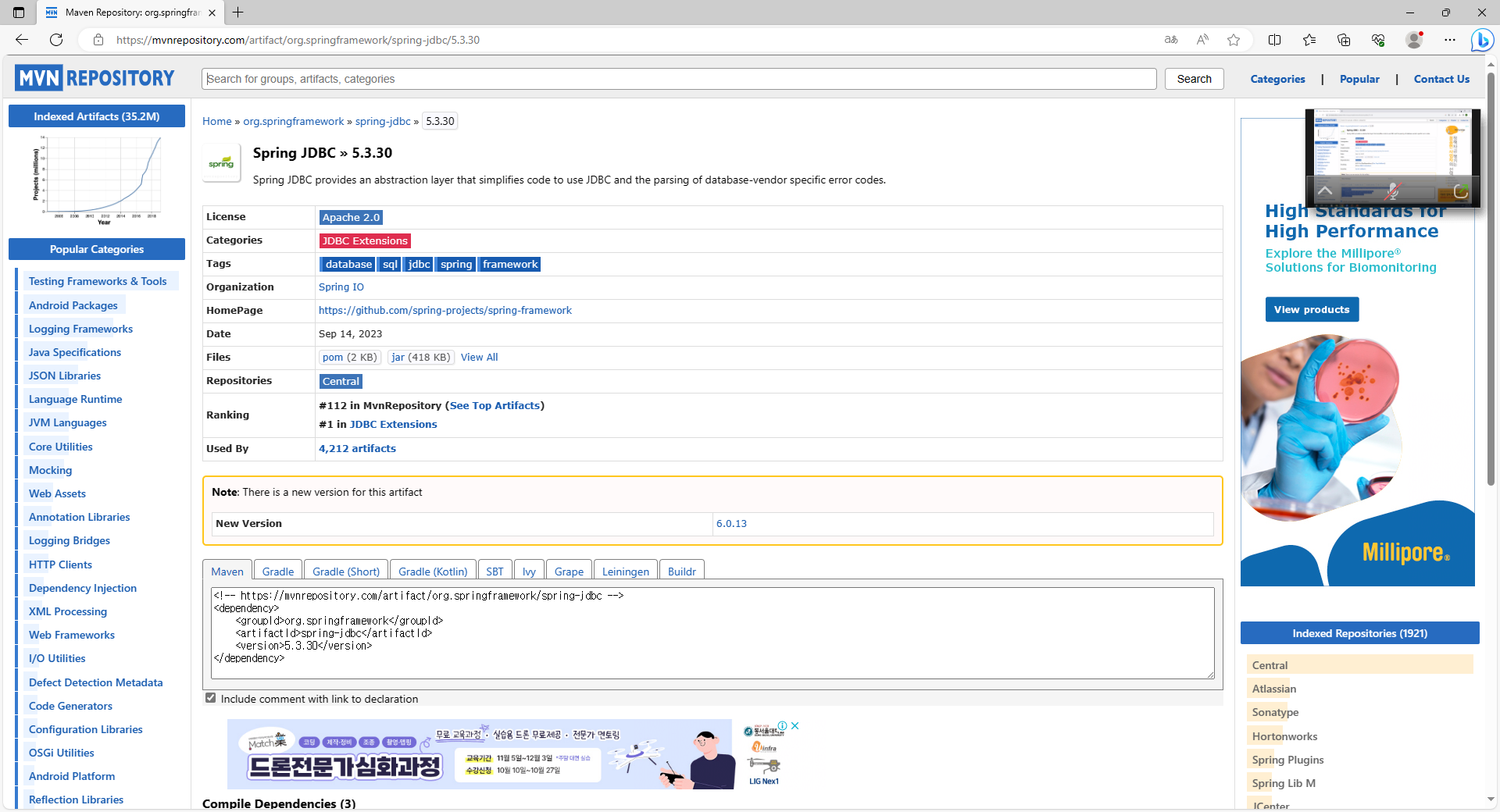Open the translate page icon
This screenshot has height=812, width=1500.
click(1171, 40)
